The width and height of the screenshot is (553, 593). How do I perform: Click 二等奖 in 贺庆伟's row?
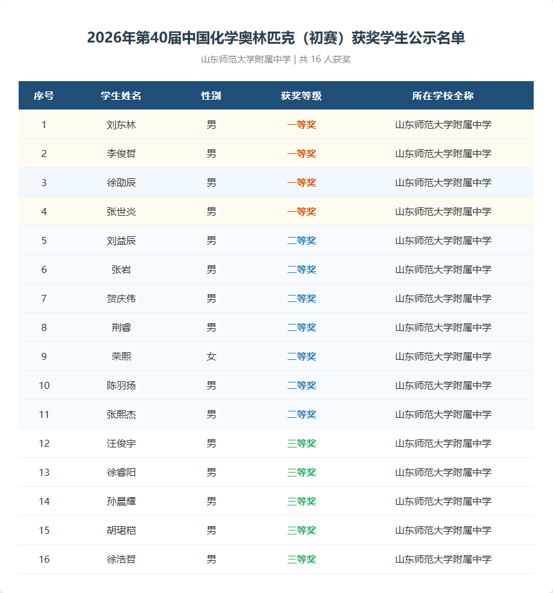coord(301,298)
